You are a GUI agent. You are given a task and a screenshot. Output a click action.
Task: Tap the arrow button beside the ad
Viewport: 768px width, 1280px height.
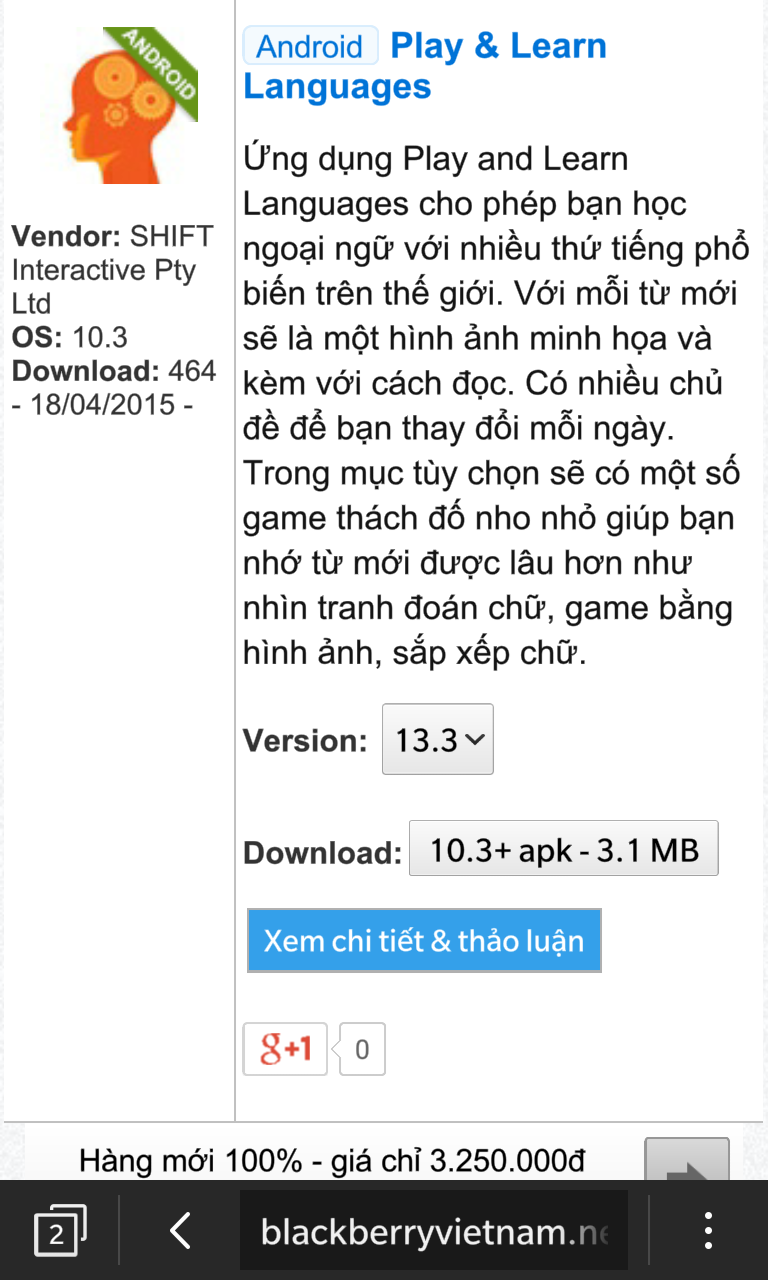(x=686, y=1160)
